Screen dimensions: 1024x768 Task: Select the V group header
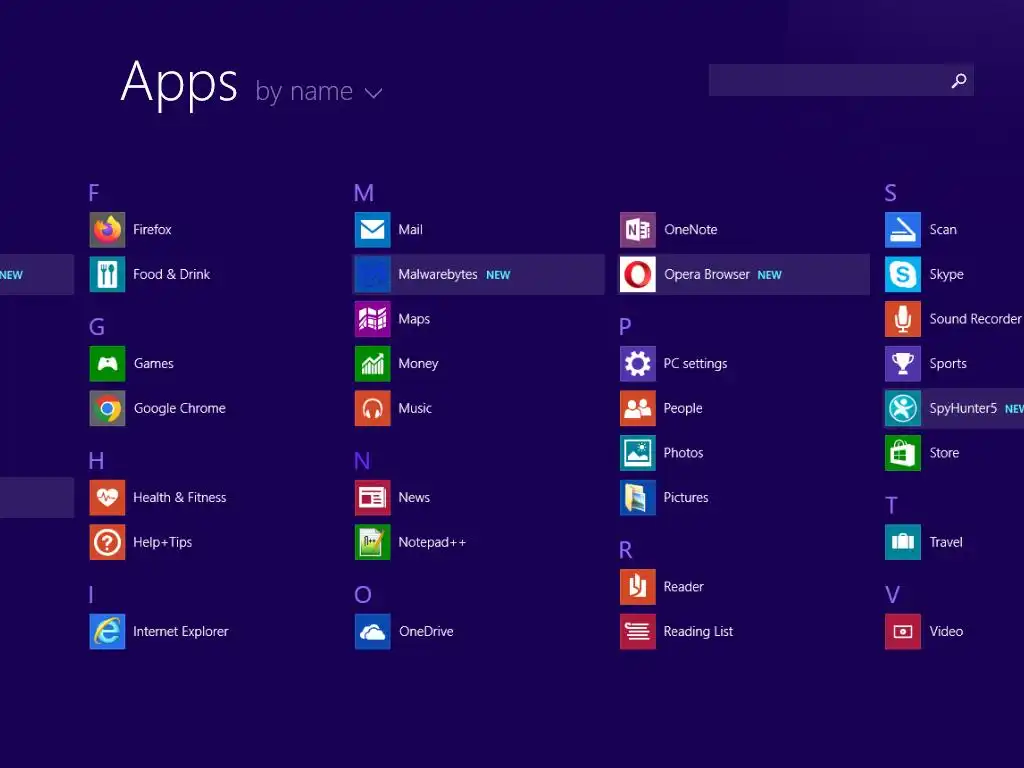point(892,594)
